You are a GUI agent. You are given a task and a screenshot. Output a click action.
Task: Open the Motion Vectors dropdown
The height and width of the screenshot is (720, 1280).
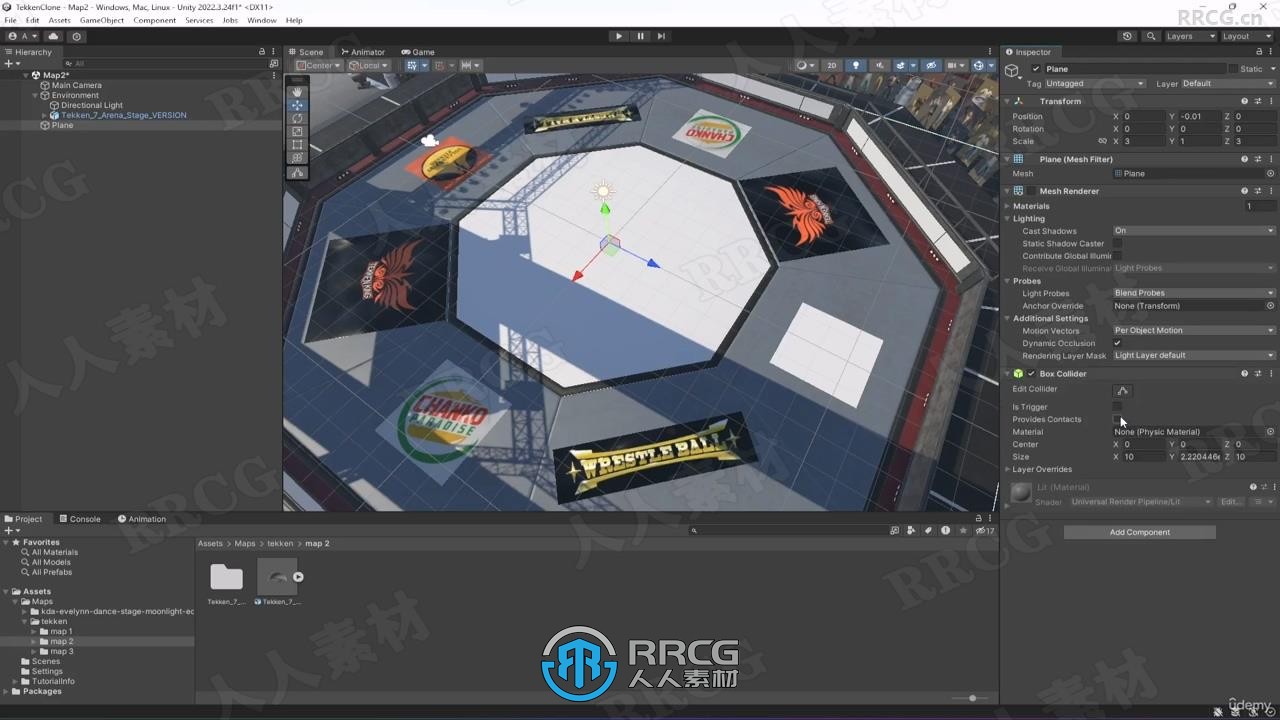point(1194,331)
